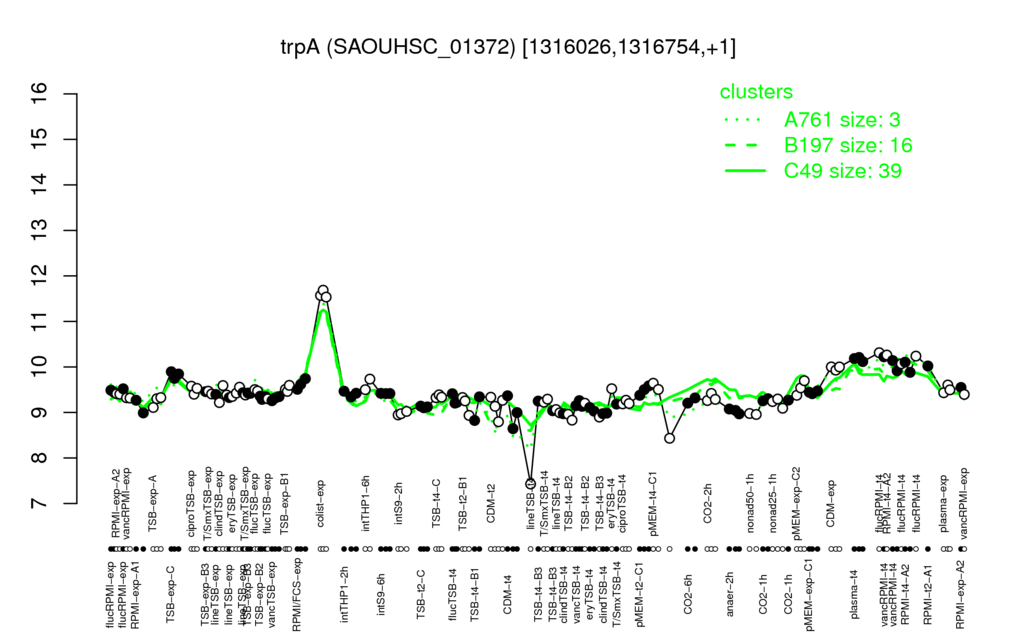Click the 'nonad50-1h' condition label
The image size is (1024, 640).
pos(750,502)
